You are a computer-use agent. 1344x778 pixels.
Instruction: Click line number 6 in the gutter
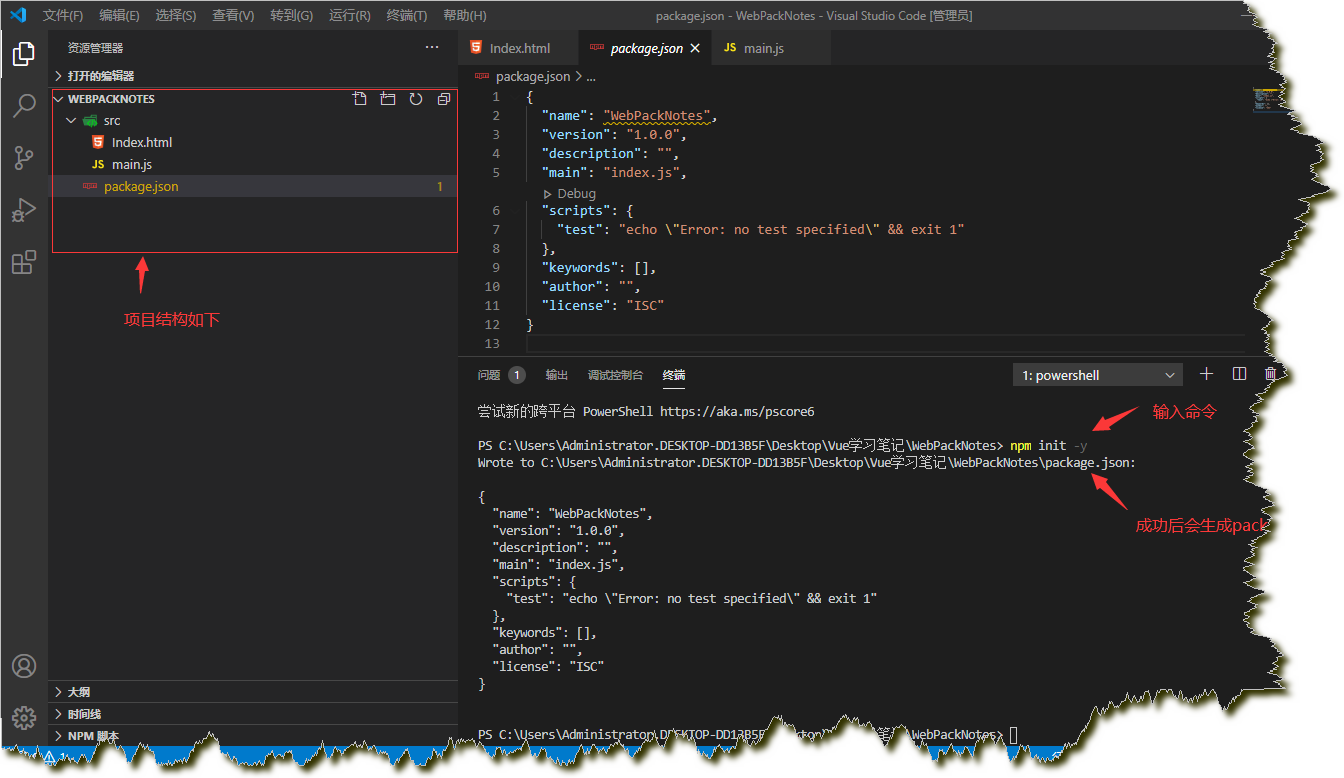coord(496,210)
